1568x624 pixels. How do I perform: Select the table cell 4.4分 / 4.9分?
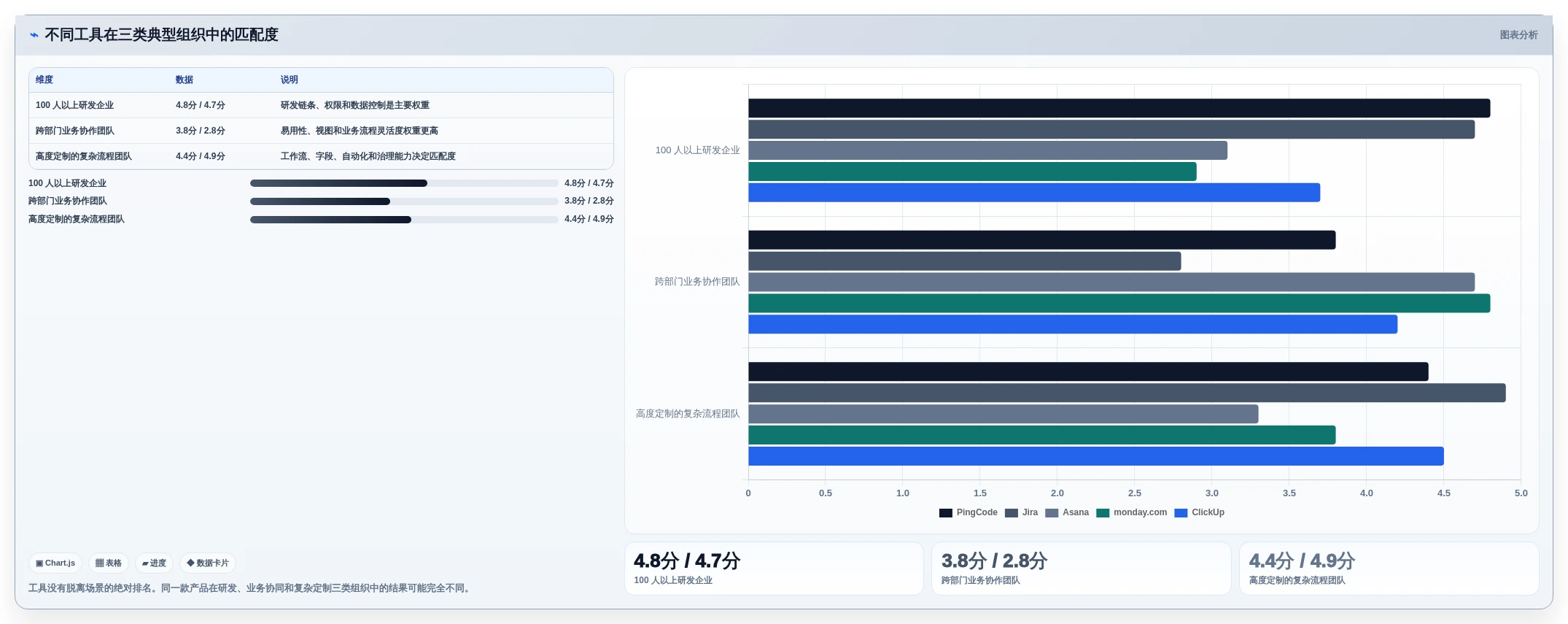[201, 156]
